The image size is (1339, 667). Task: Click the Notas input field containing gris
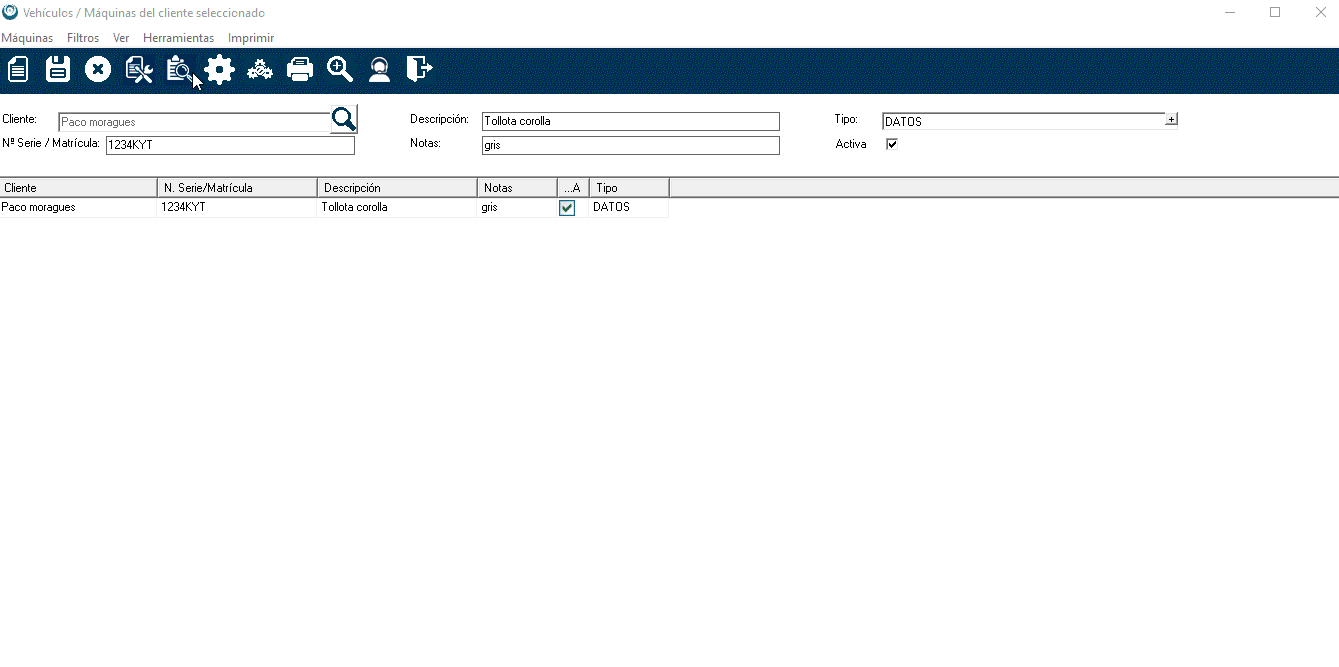click(630, 145)
